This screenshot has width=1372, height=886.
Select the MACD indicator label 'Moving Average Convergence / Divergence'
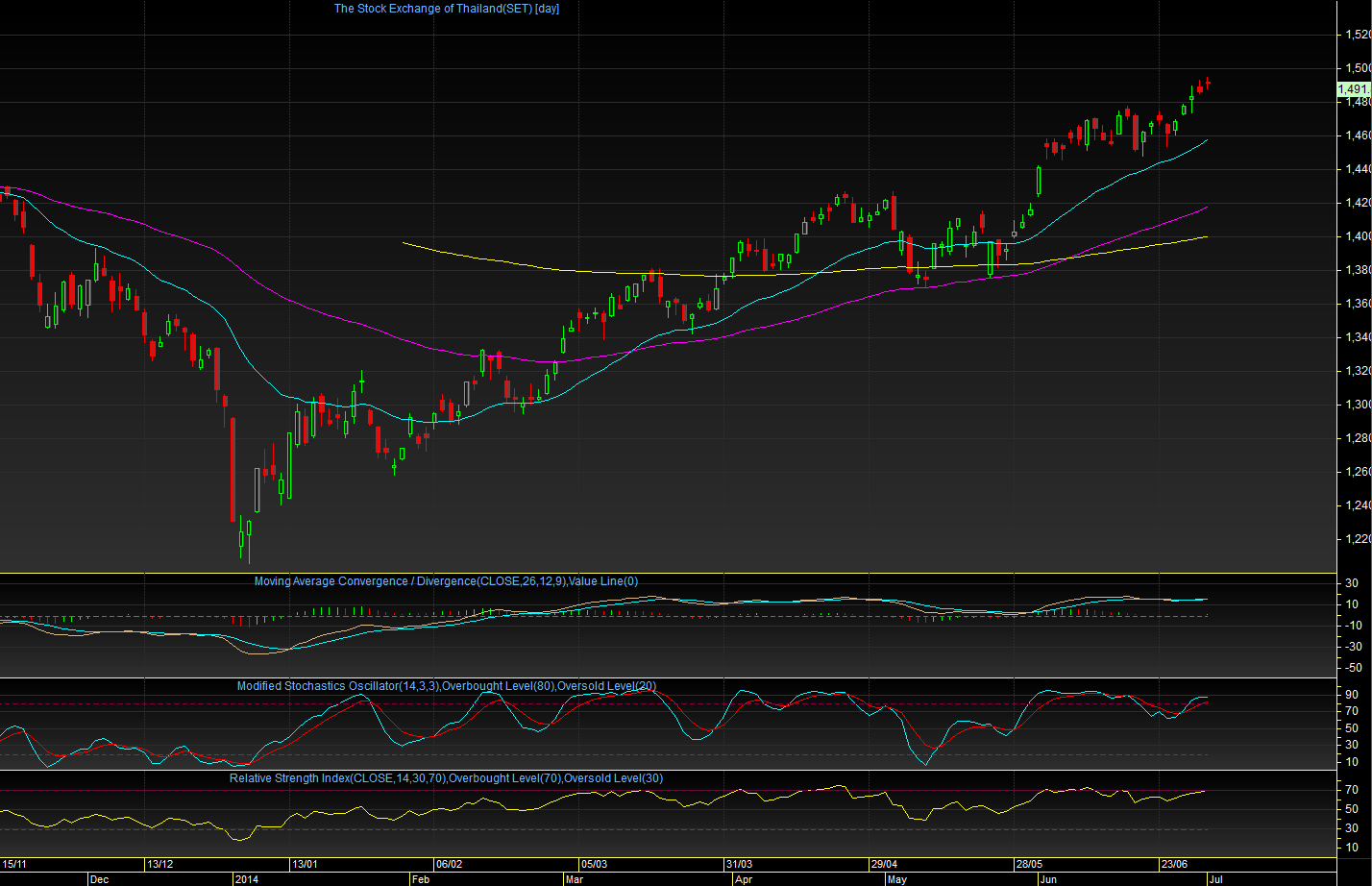point(361,581)
